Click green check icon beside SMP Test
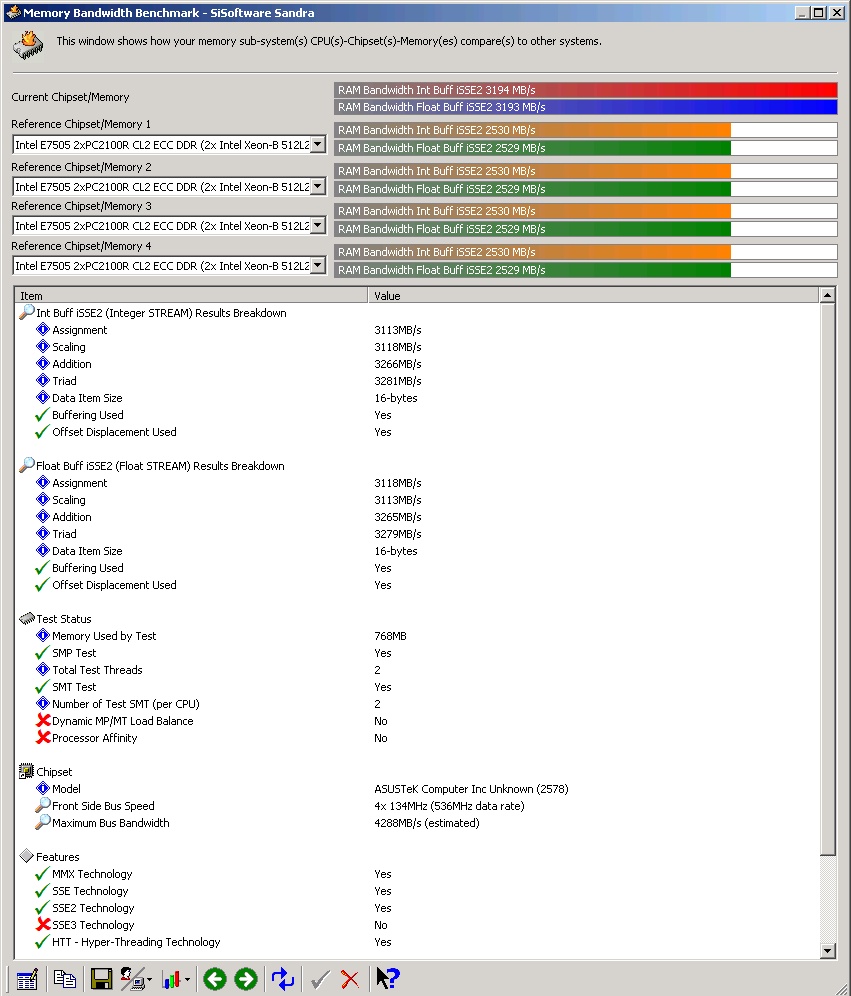The width and height of the screenshot is (851, 996). click(42, 652)
